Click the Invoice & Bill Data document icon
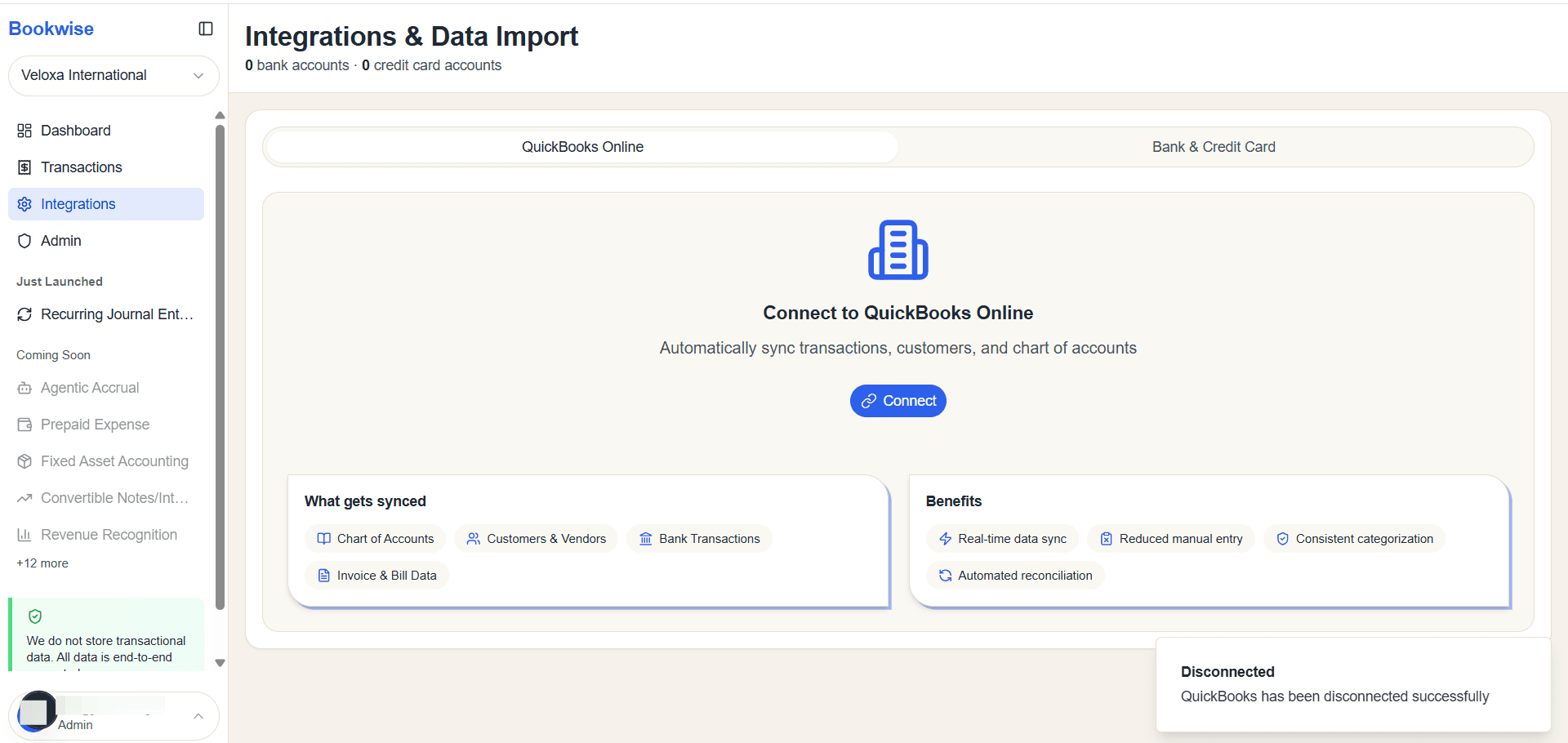 point(324,576)
